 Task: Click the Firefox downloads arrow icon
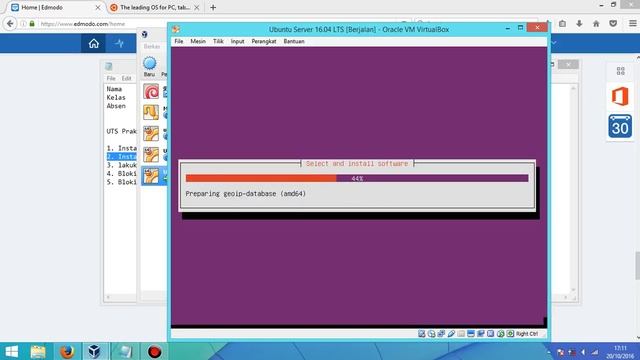(579, 24)
